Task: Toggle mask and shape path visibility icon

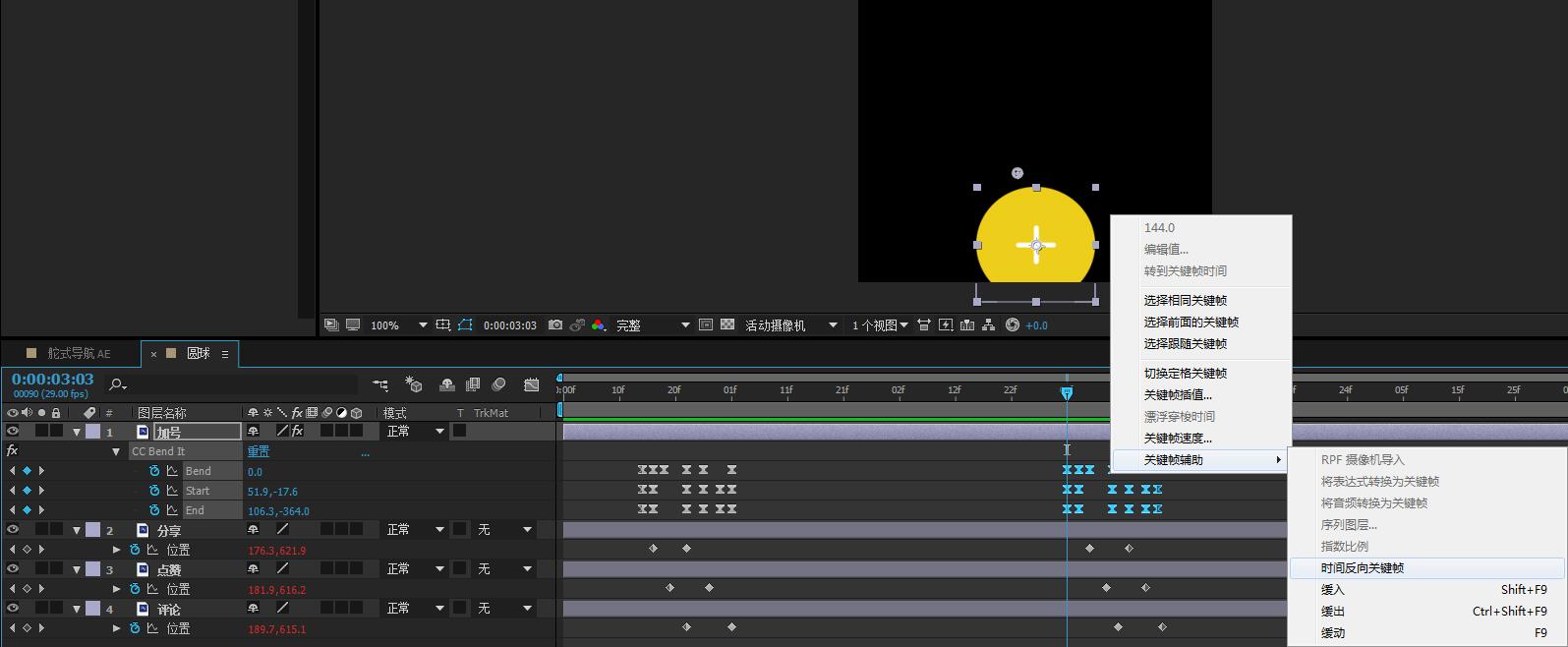Action: pos(465,325)
